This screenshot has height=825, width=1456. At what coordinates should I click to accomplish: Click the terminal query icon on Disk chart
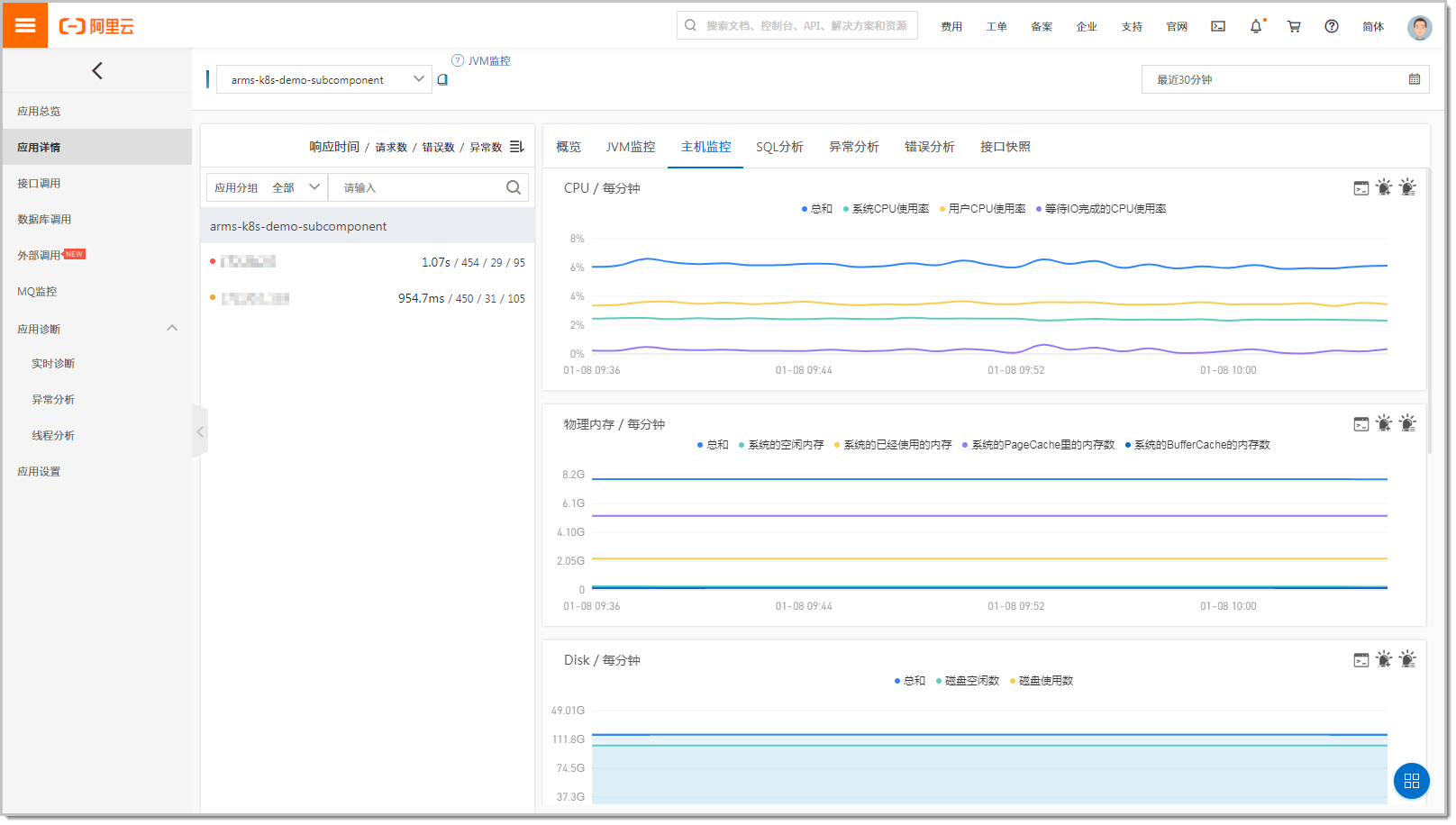[x=1360, y=660]
